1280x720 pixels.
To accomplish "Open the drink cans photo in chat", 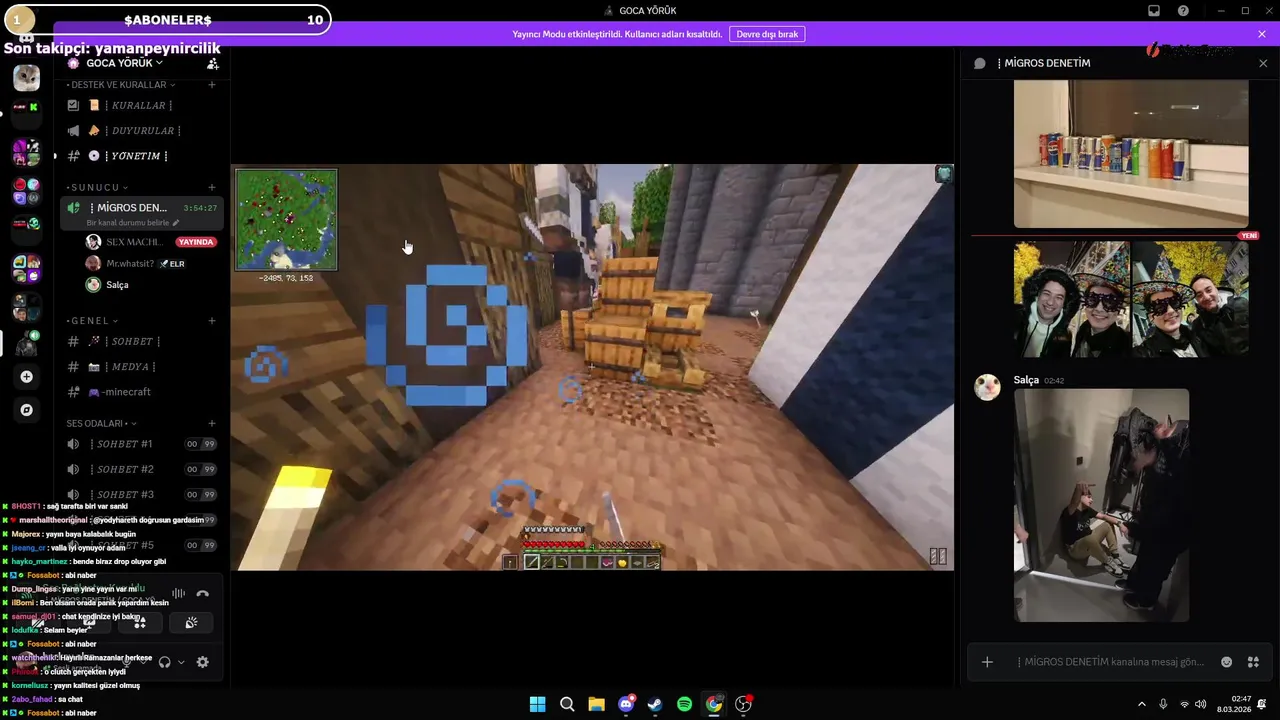I will [x=1131, y=154].
